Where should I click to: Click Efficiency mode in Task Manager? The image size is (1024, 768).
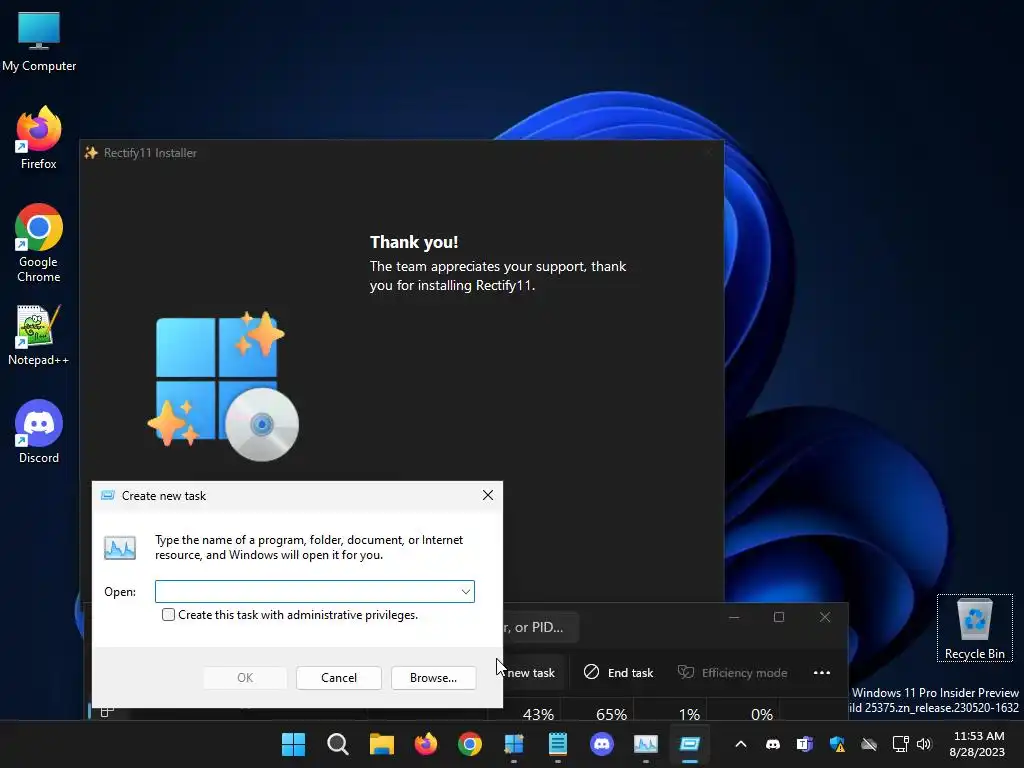[732, 673]
